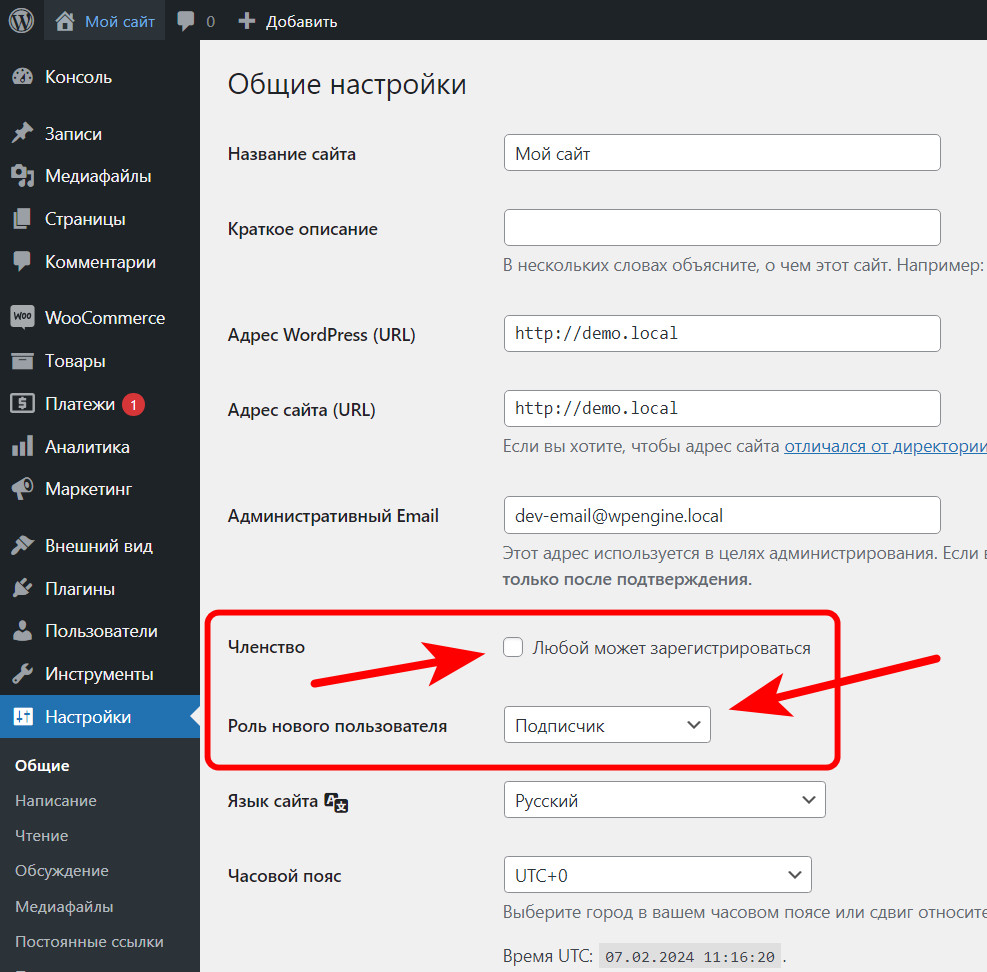Select Написание settings submenu
This screenshot has width=987, height=972.
point(56,801)
